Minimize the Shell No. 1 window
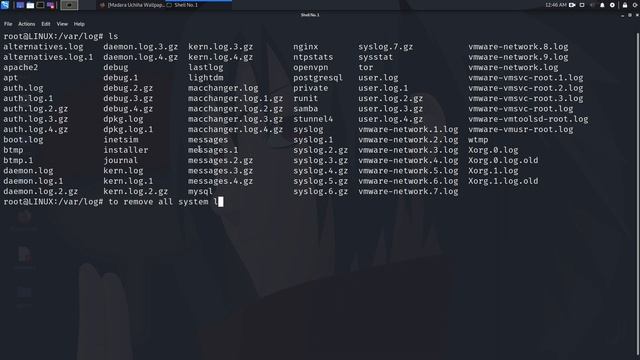640x360 pixels. pyautogui.click(x=622, y=15)
